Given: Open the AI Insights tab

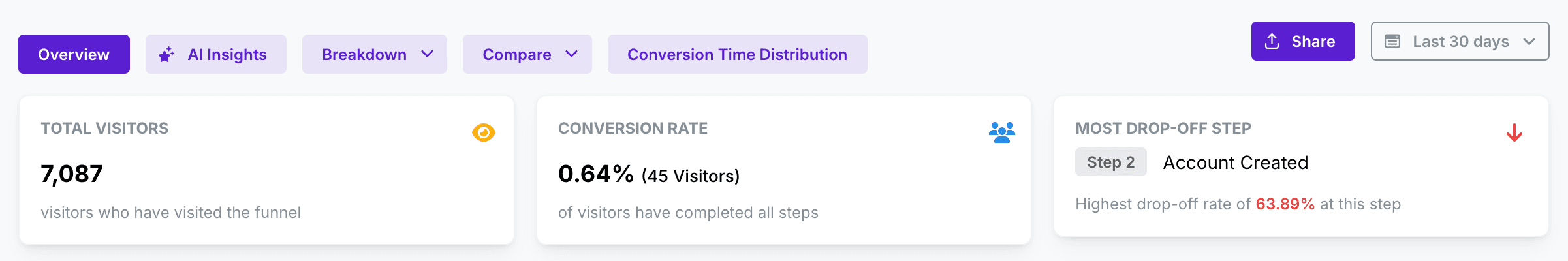Looking at the screenshot, I should pos(227,55).
